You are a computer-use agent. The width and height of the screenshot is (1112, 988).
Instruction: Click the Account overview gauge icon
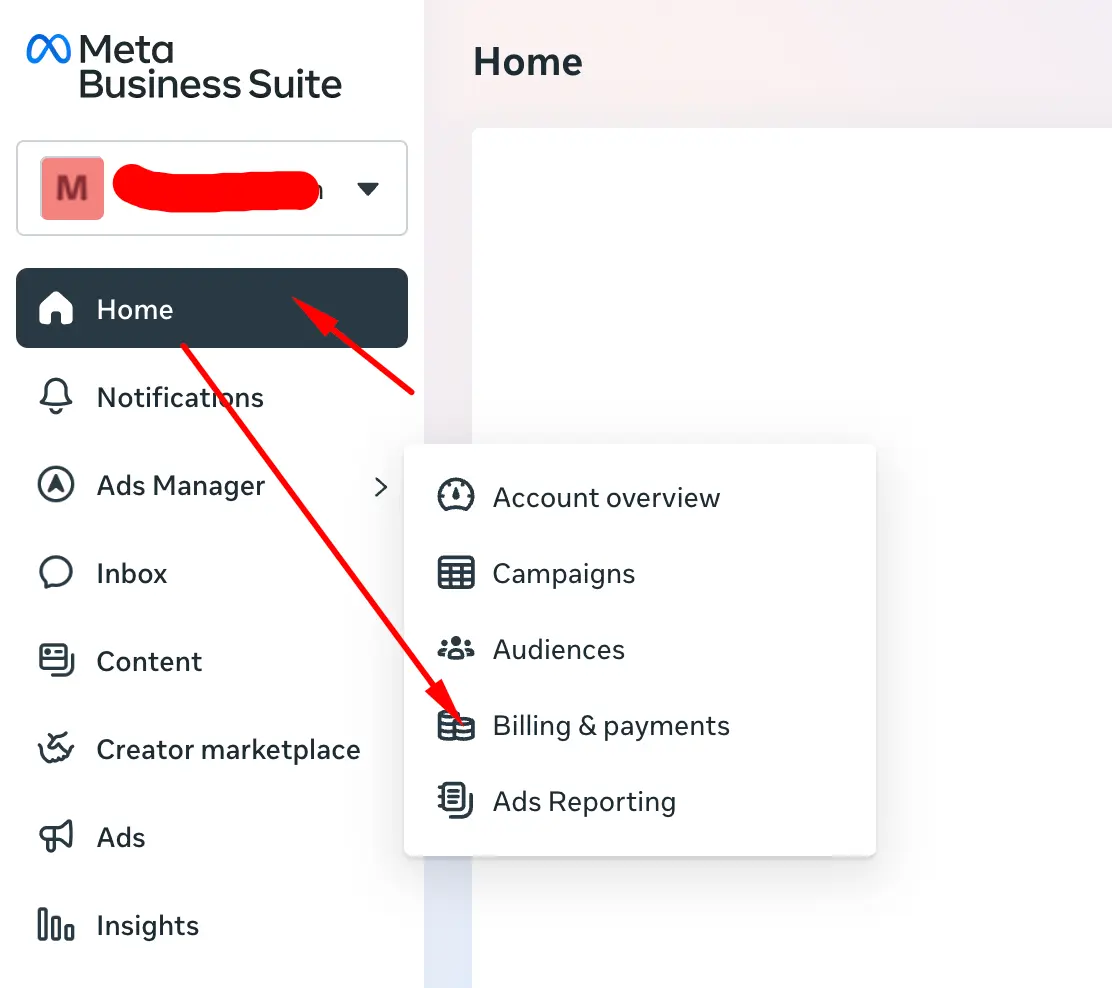455,496
